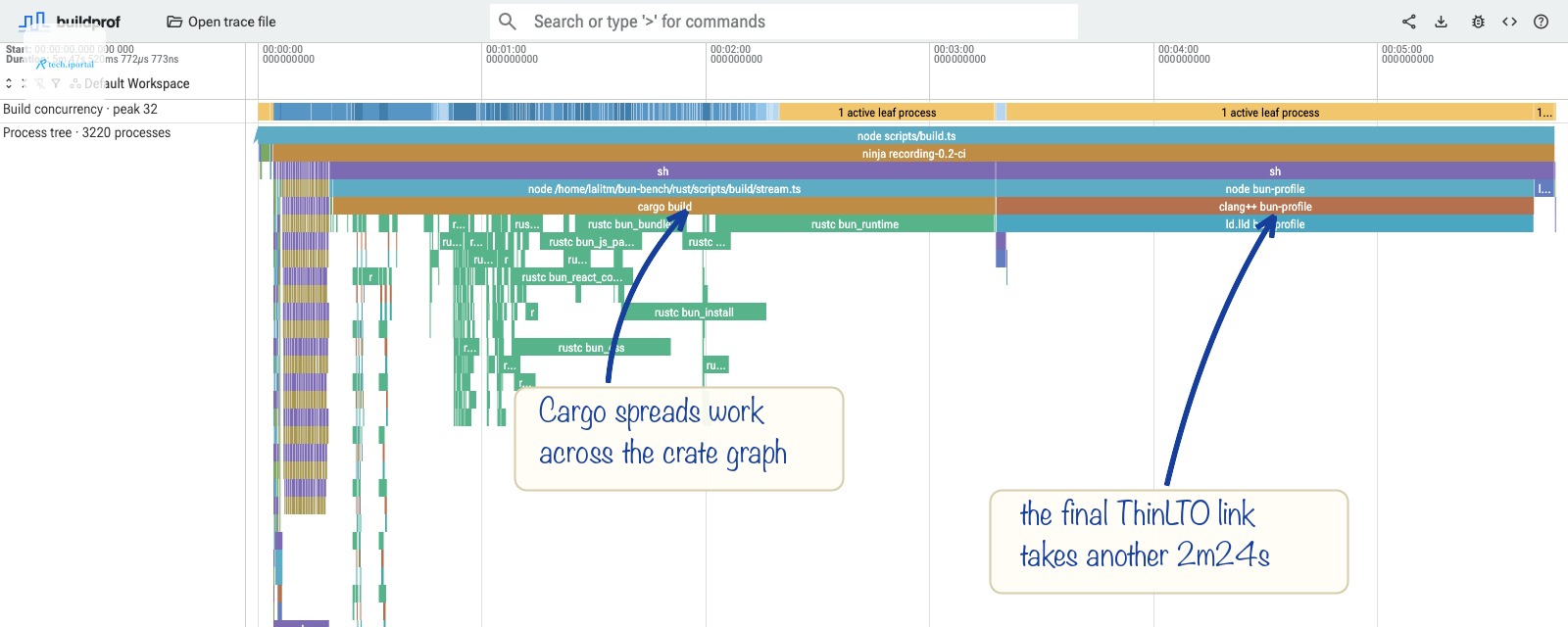Select the 'cargo build' slice

click(x=663, y=206)
